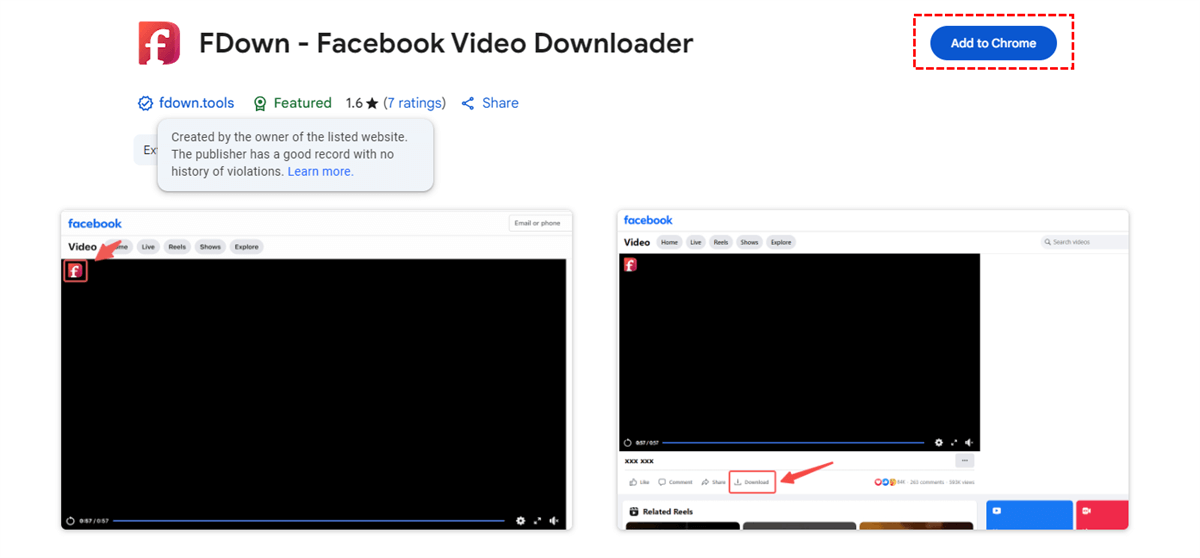The width and height of the screenshot is (1200, 558).
Task: Click the Featured award ribbon icon
Action: [260, 103]
